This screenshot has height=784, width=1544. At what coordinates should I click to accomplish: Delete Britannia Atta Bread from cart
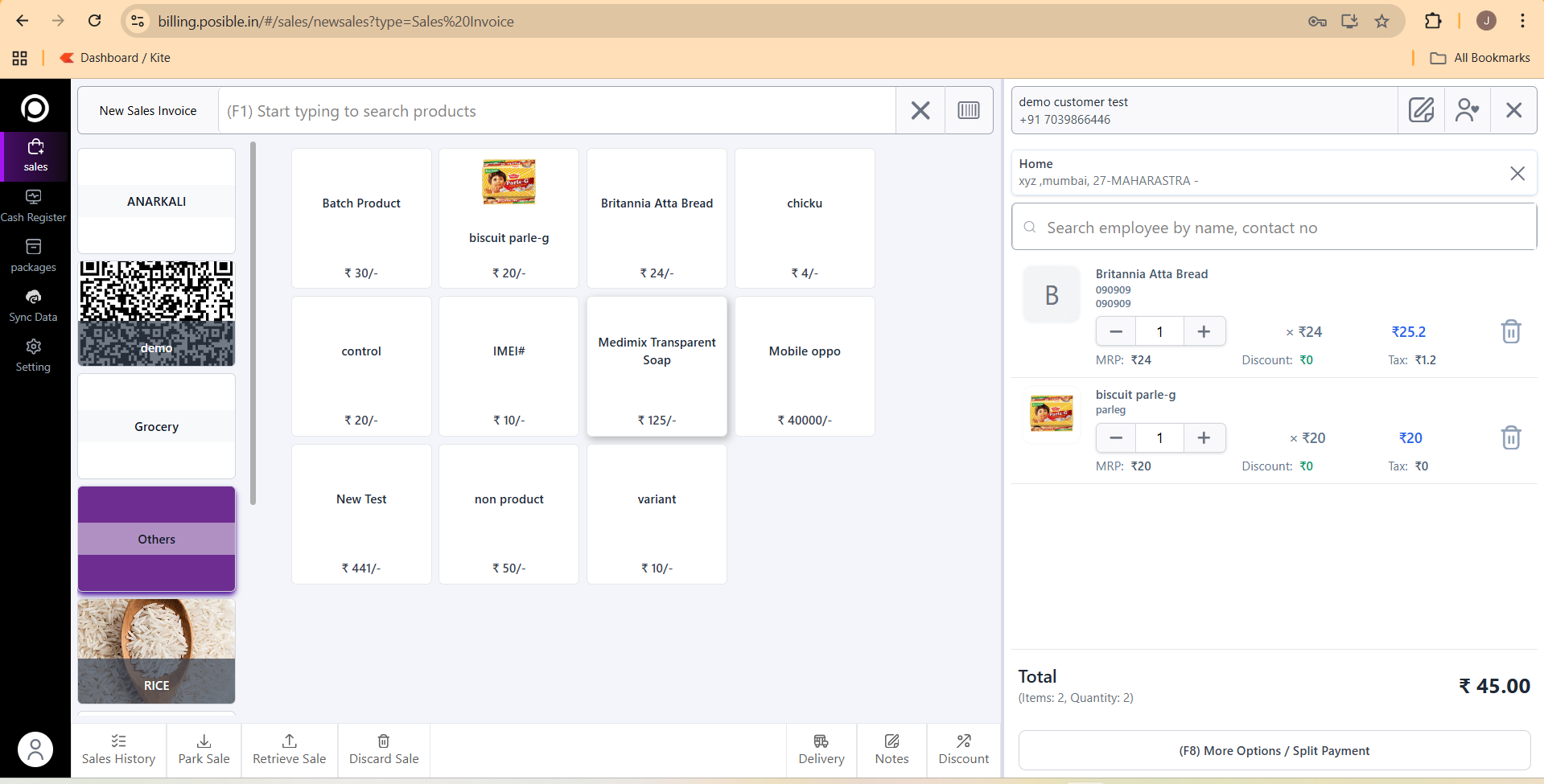click(1510, 331)
